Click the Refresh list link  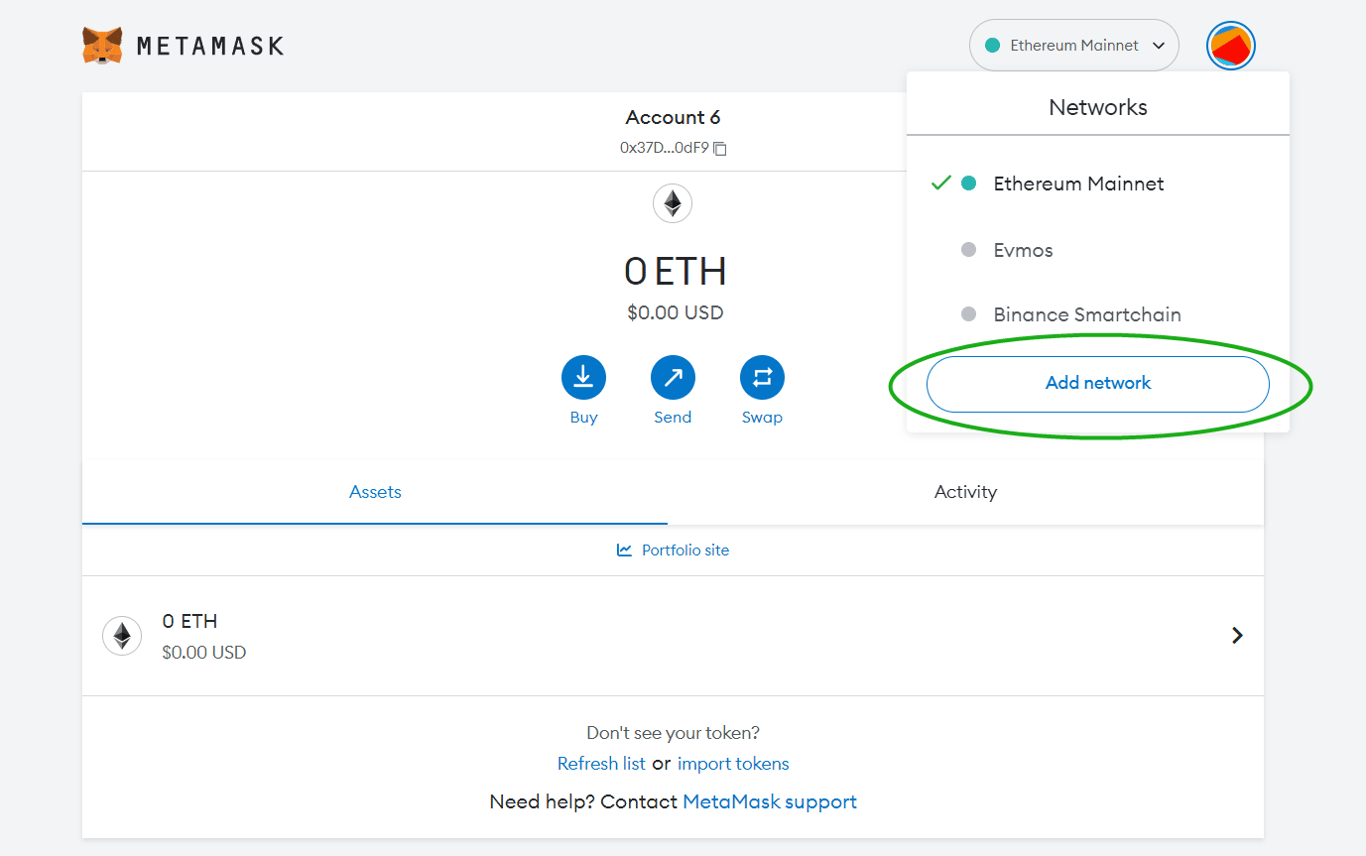(601, 764)
